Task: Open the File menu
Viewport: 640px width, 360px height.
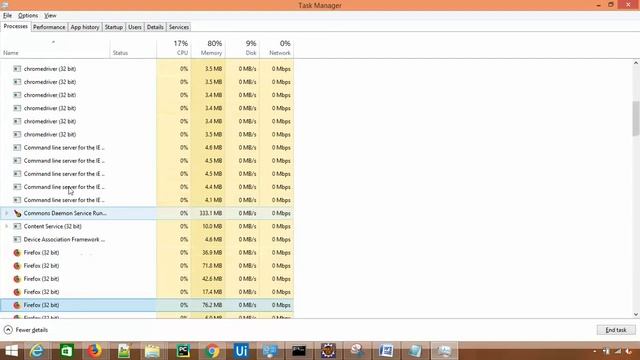Action: coord(7,16)
